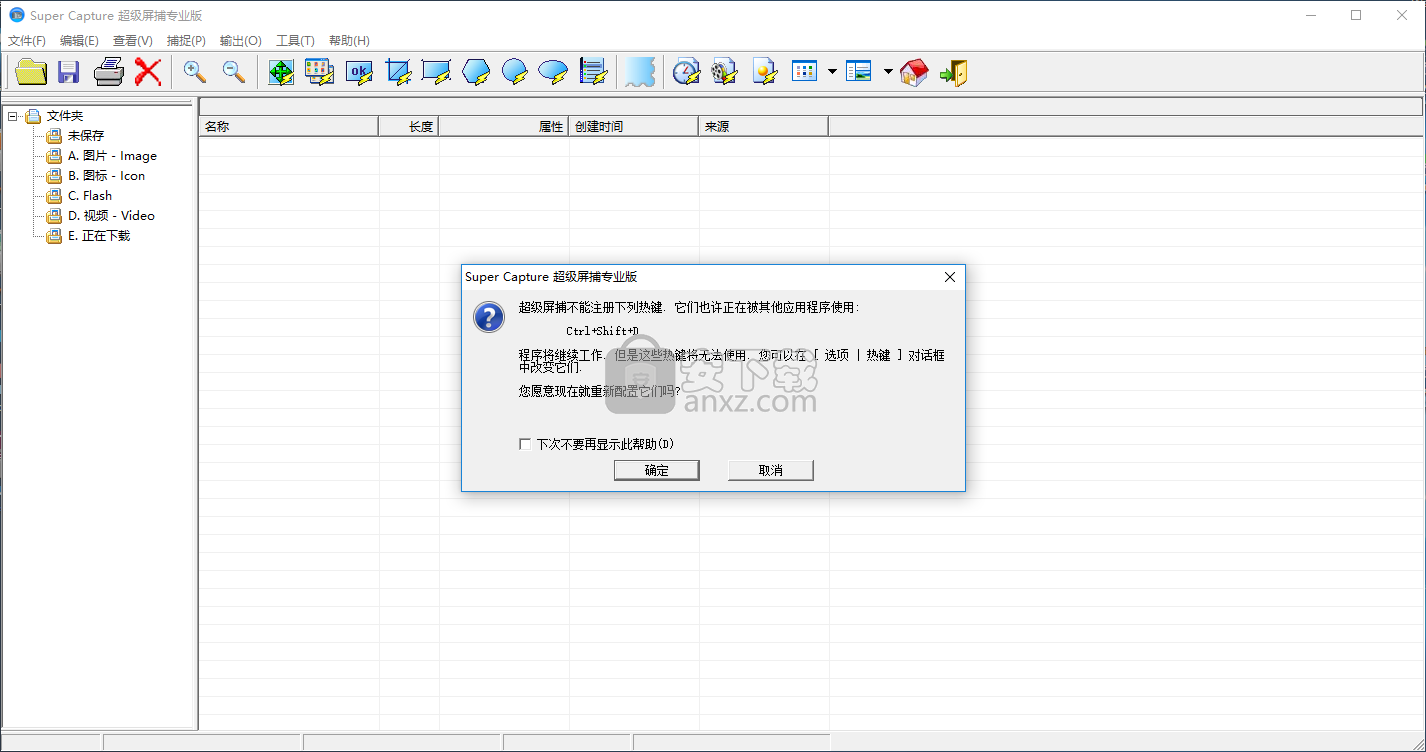Select the D. 视频 - Video folder
Screen dimensions: 1426x752
111,216
